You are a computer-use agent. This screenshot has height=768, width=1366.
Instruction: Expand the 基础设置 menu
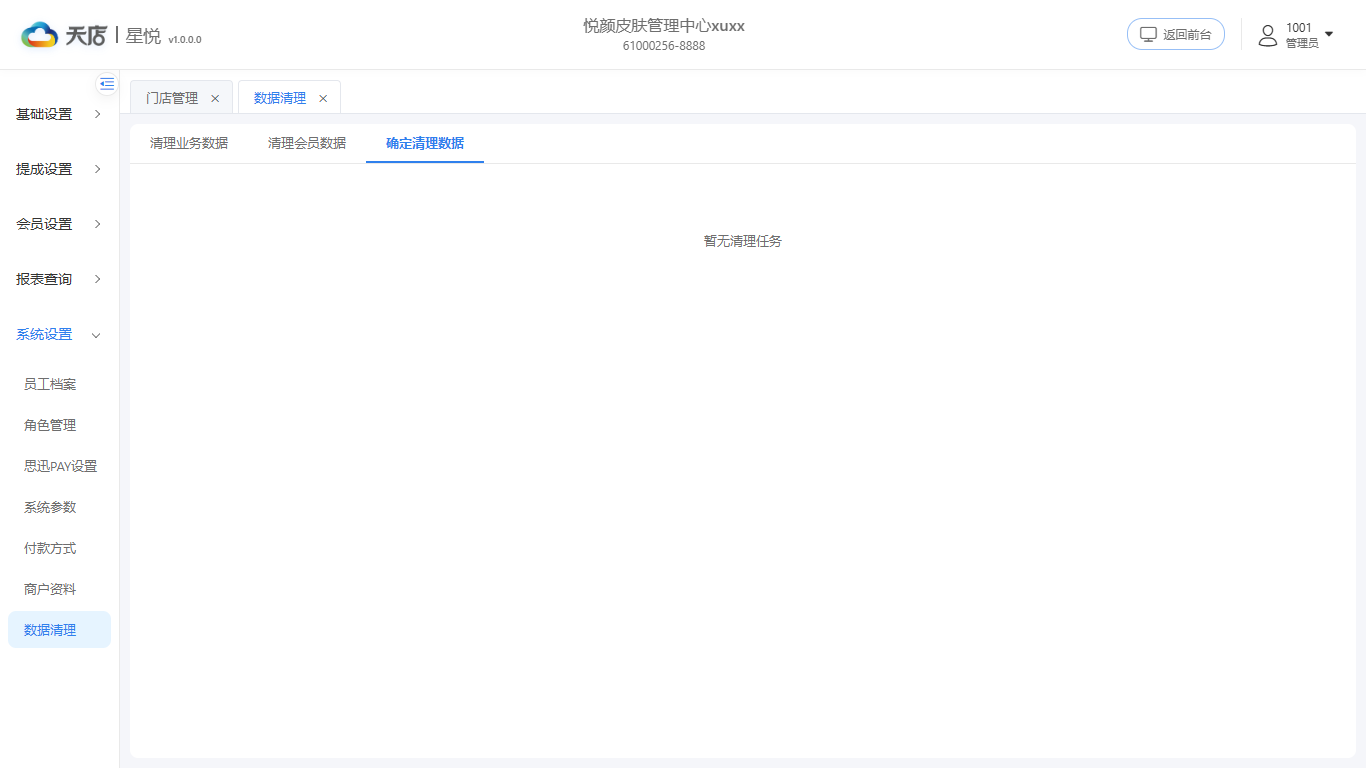tap(59, 114)
